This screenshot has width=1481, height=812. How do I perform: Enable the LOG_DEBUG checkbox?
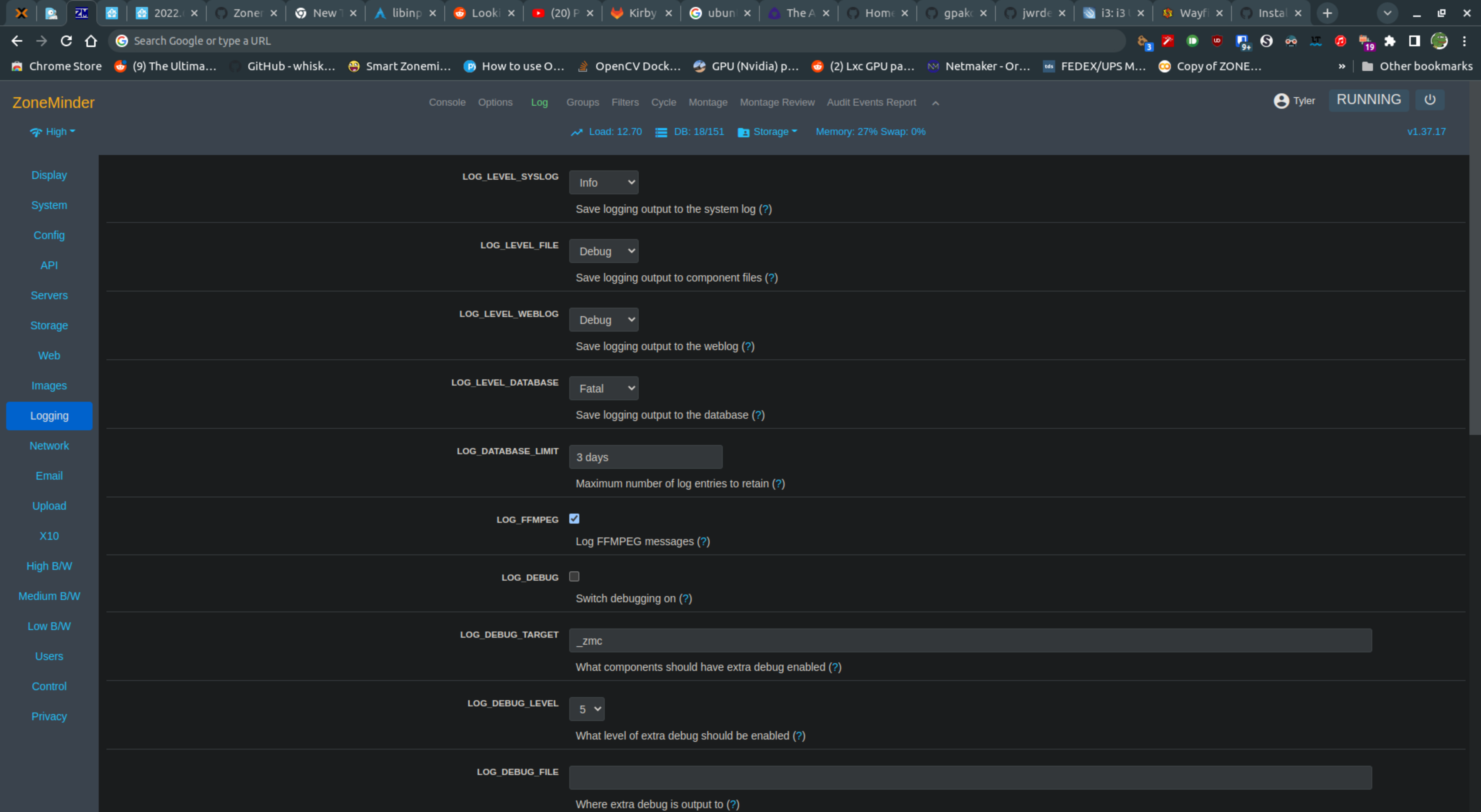(x=574, y=576)
